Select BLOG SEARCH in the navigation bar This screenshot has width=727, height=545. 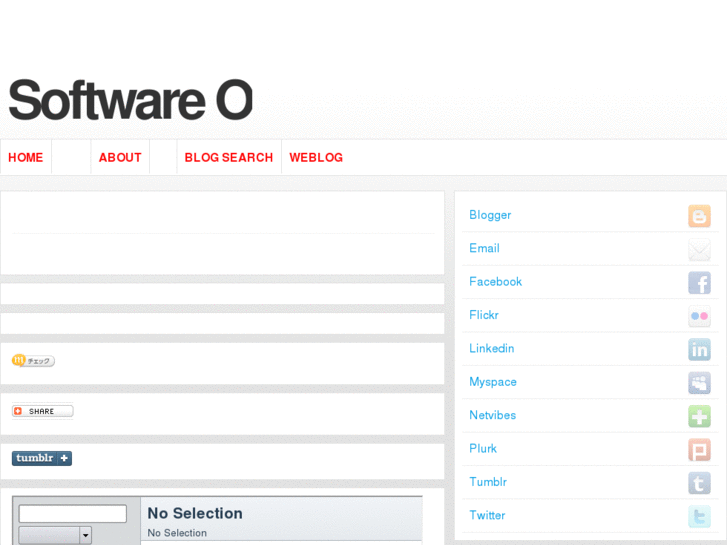pos(228,158)
